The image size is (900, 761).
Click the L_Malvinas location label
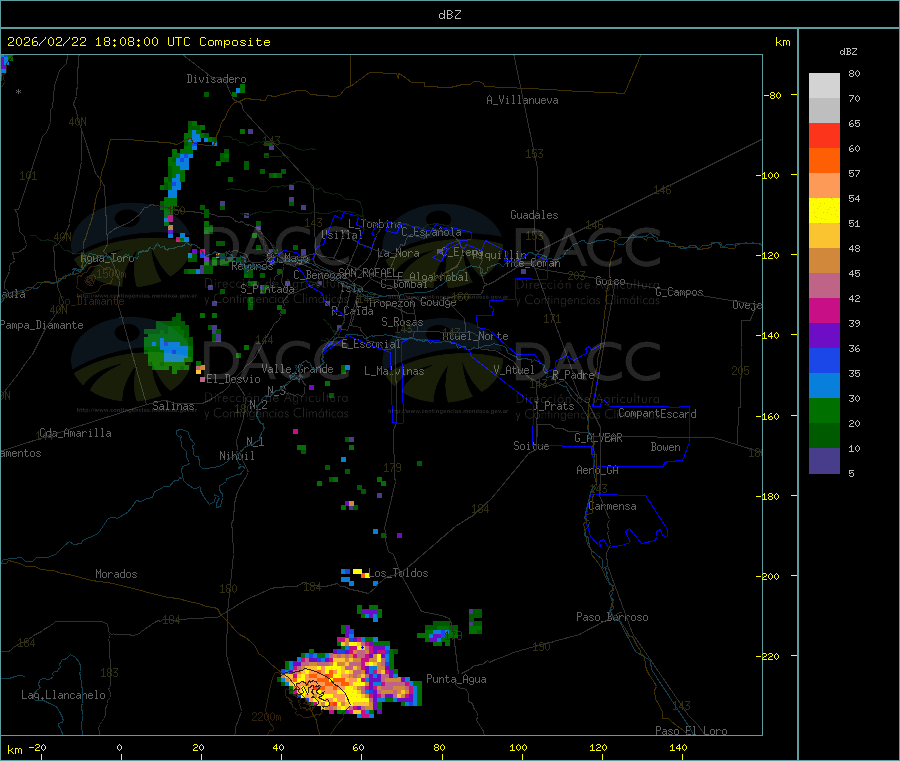(394, 371)
